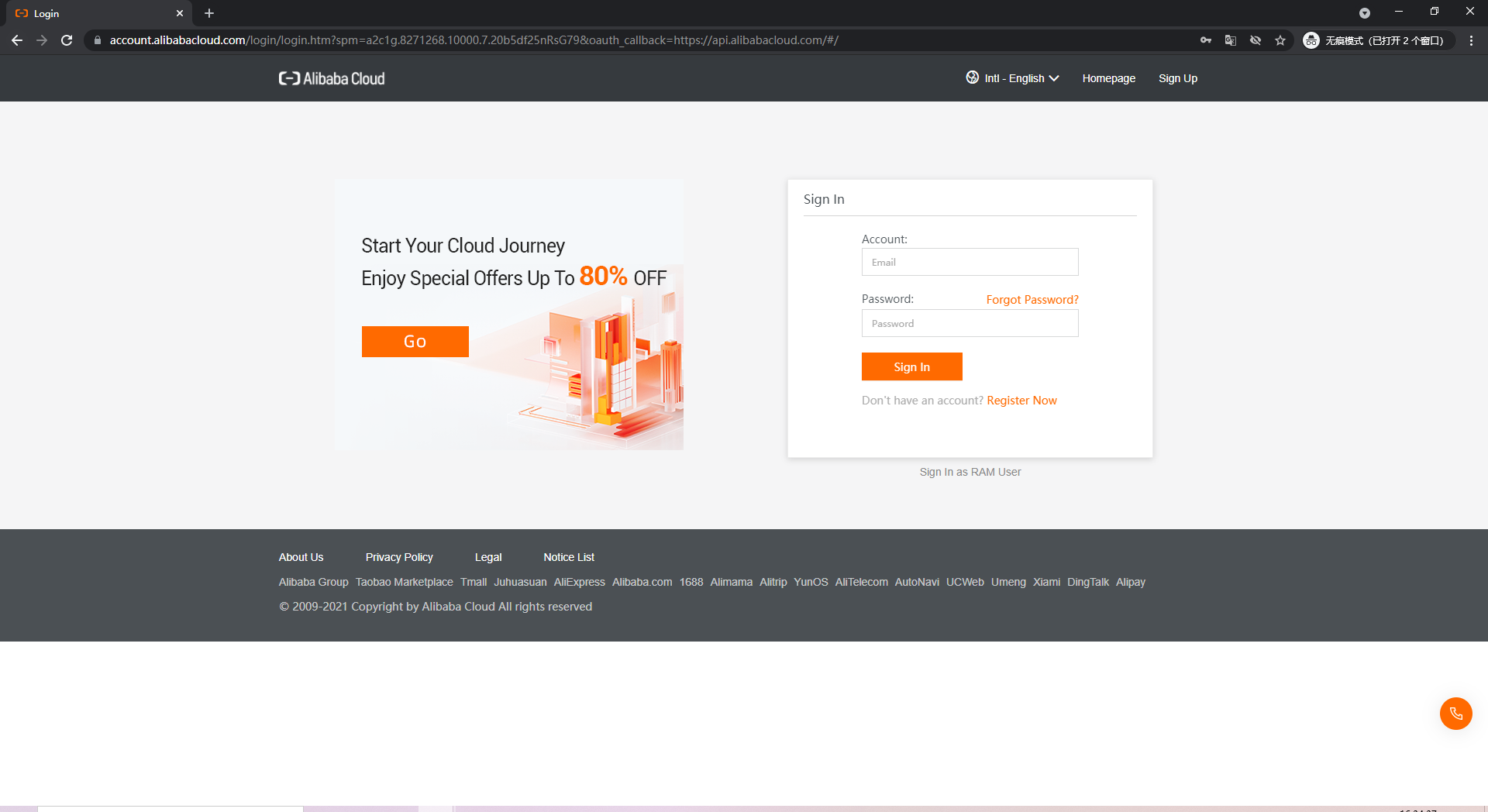The image size is (1488, 812).
Task: Click Alitrip footer link
Action: pyautogui.click(x=773, y=582)
